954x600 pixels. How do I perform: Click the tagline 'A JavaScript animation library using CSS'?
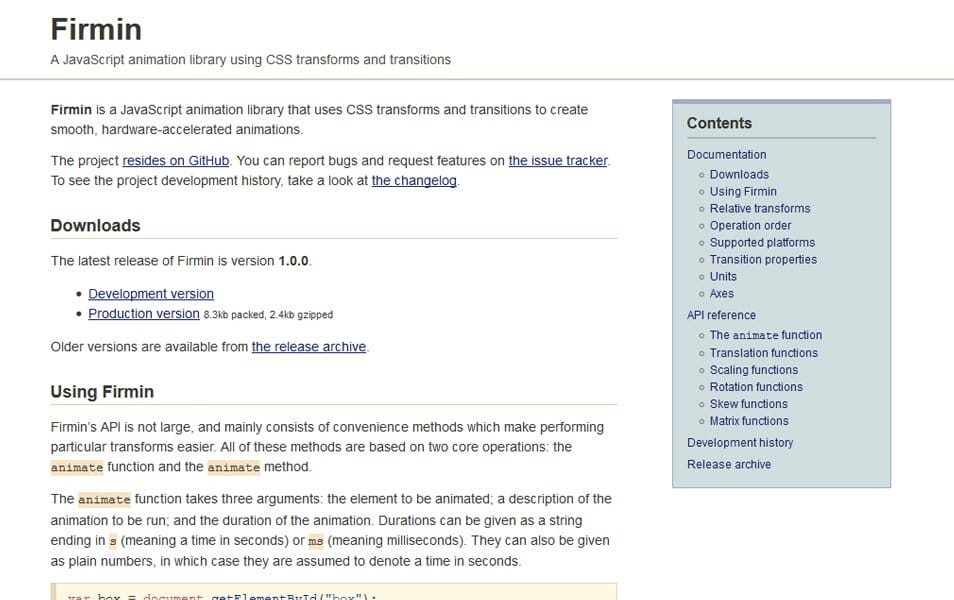pos(251,60)
